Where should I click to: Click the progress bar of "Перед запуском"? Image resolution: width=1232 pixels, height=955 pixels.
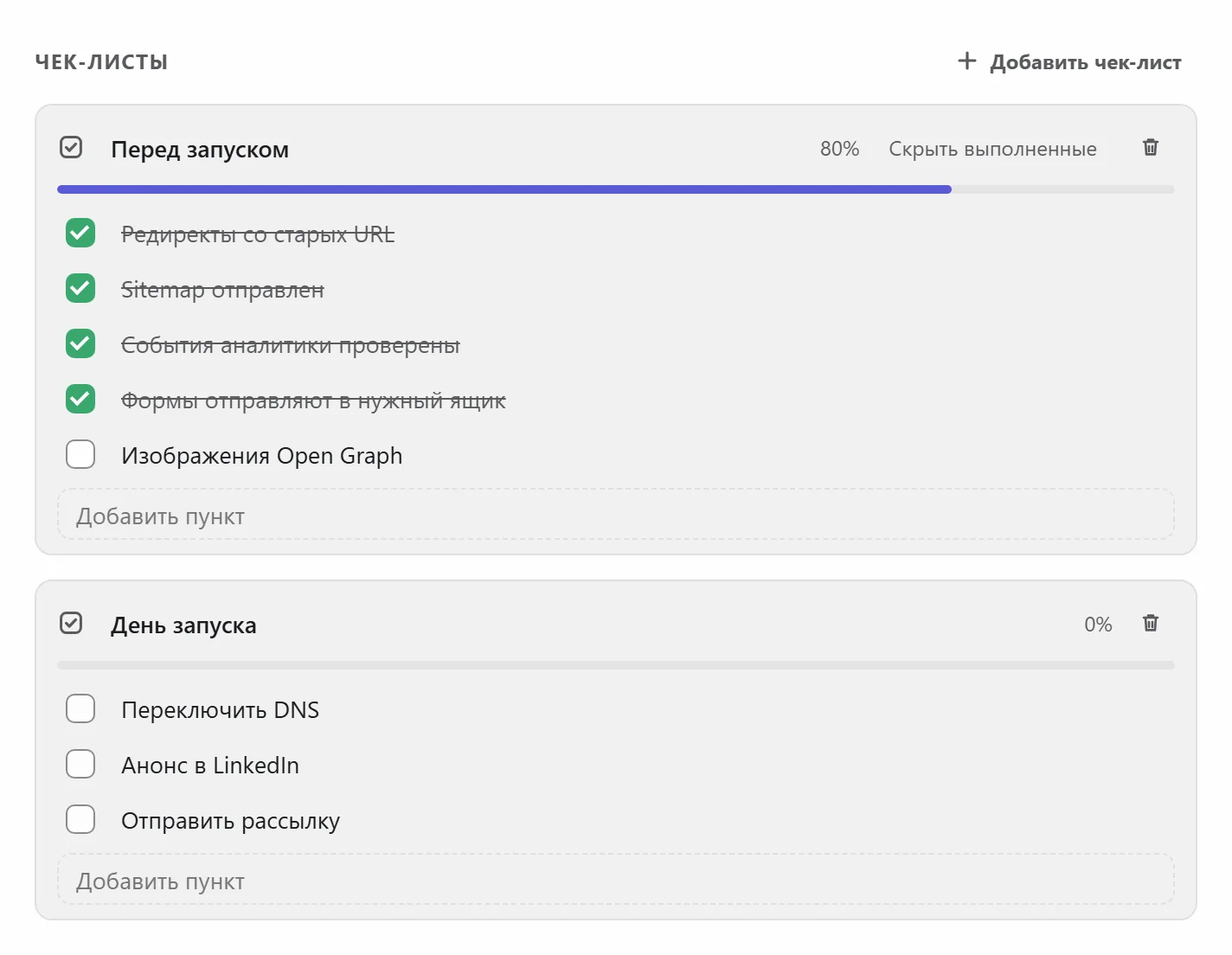click(615, 189)
